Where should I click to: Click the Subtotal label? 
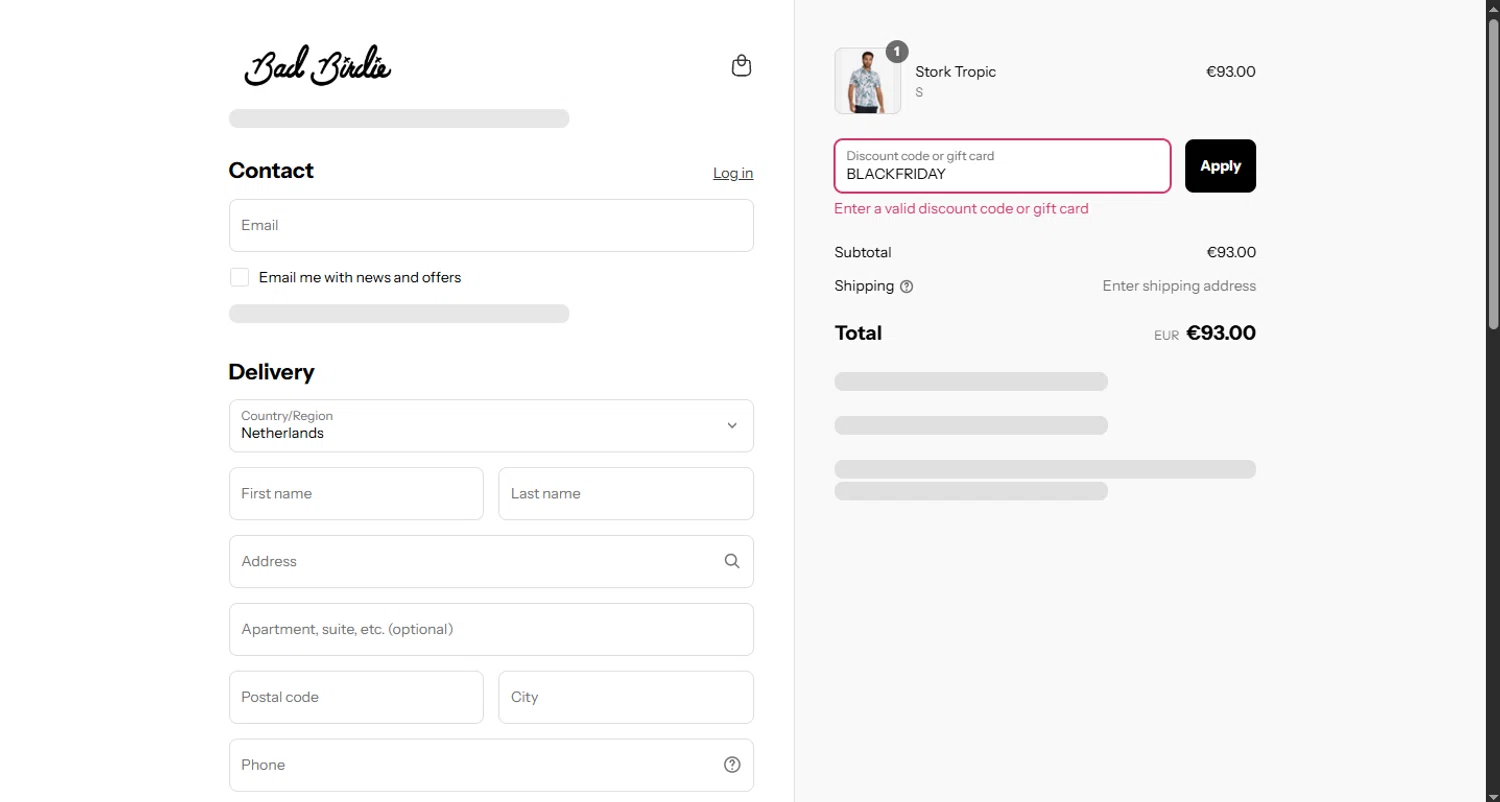[x=863, y=253]
